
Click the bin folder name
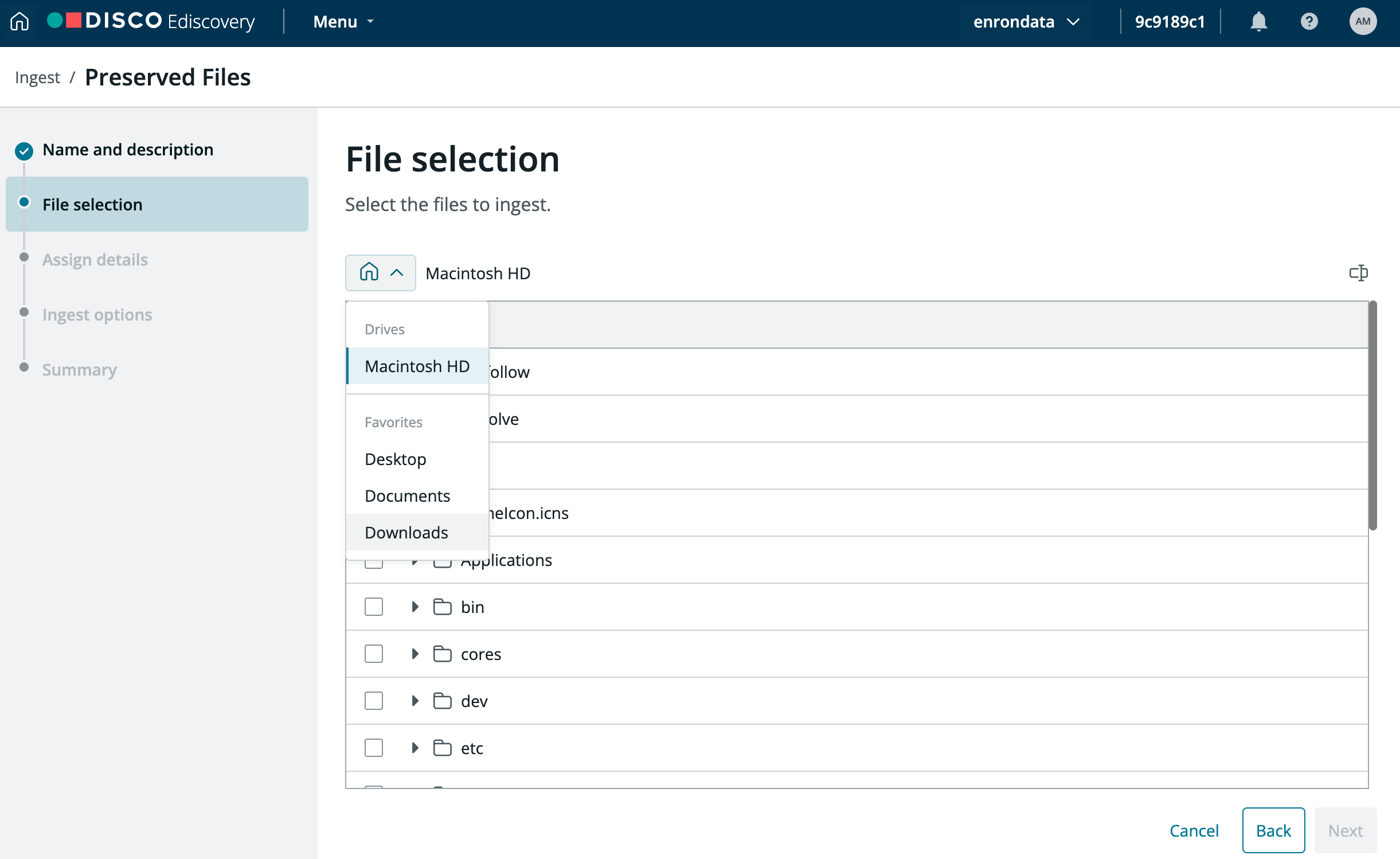[x=472, y=607]
